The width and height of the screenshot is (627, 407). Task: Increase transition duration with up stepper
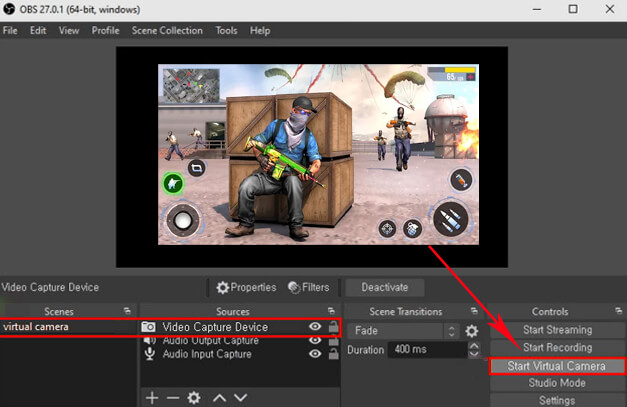(x=474, y=346)
